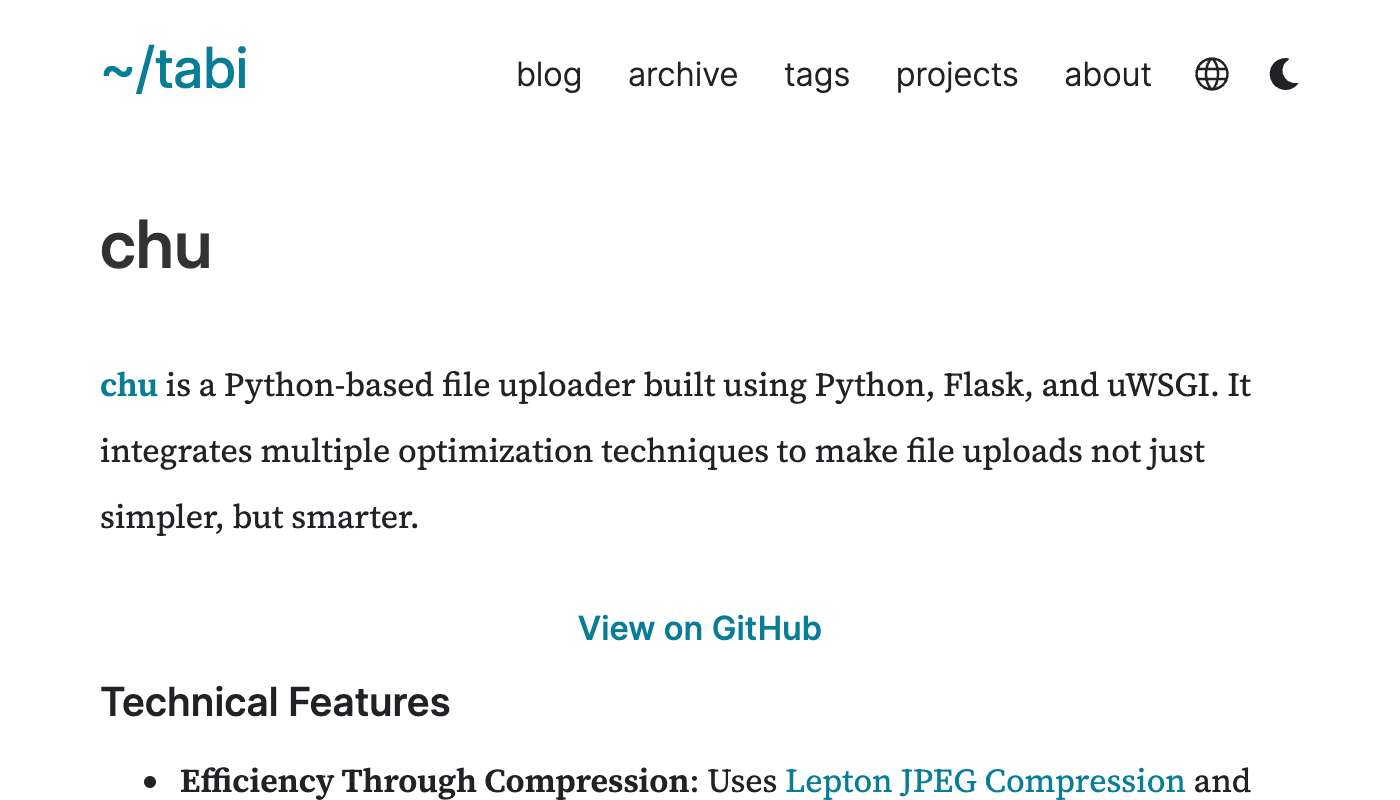Open the globe language switcher
This screenshot has height=800, width=1400.
click(1211, 74)
